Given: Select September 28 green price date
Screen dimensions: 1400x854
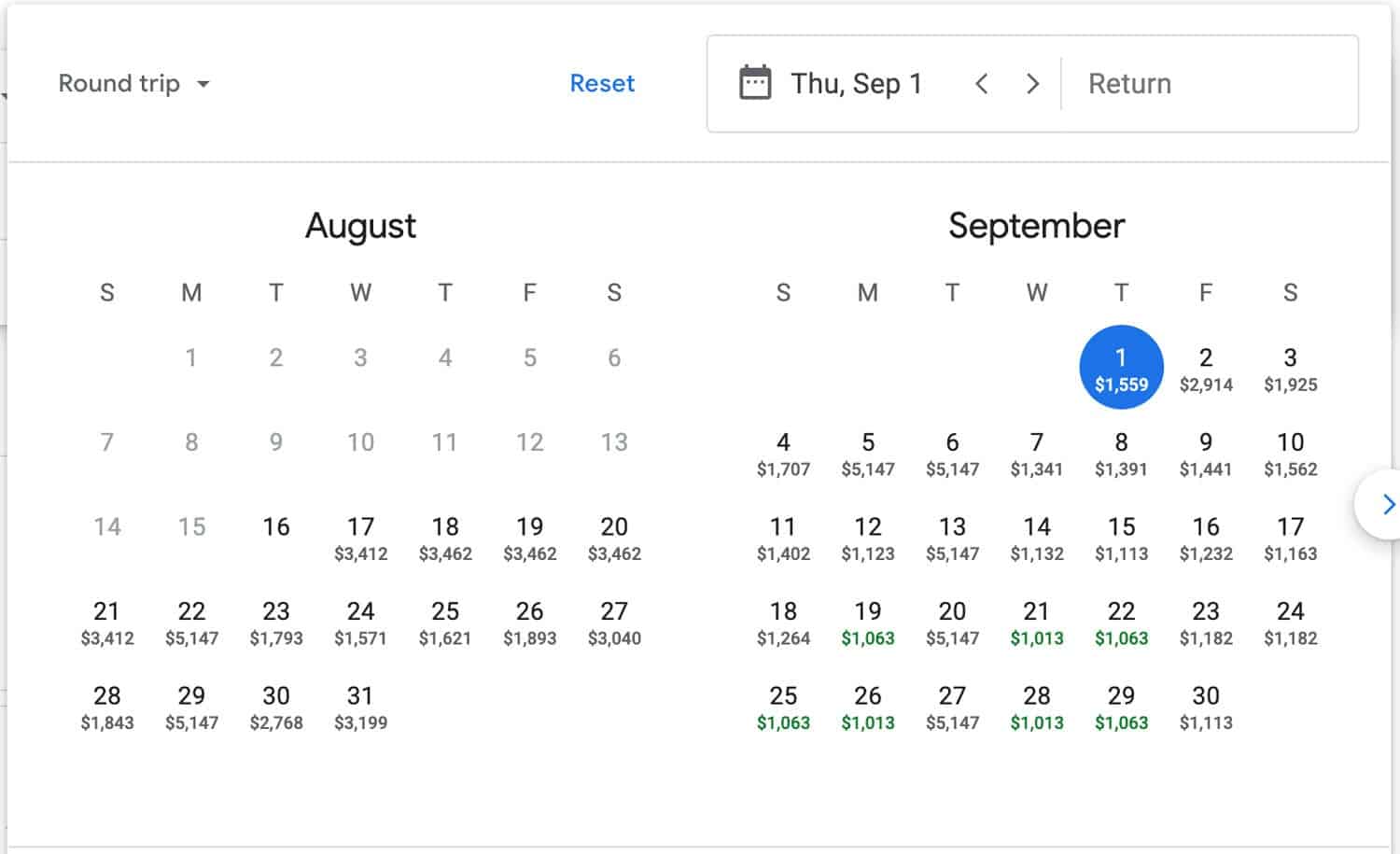Looking at the screenshot, I should pos(1036,707).
